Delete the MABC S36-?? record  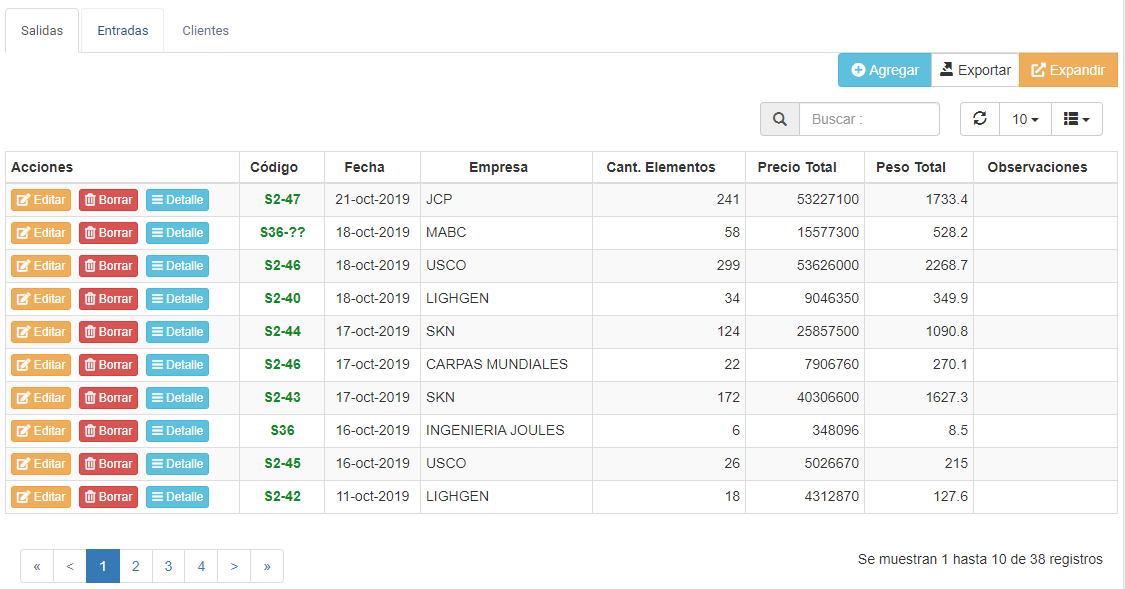pyautogui.click(x=108, y=233)
